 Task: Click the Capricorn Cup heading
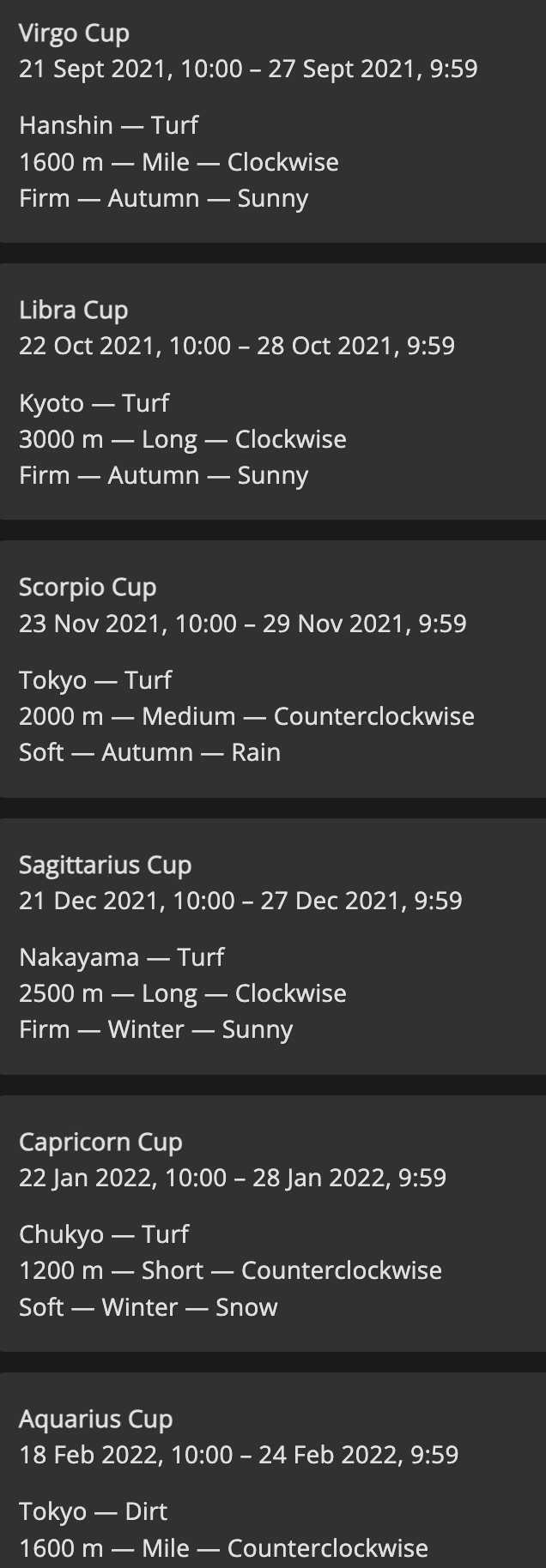[x=100, y=1143]
